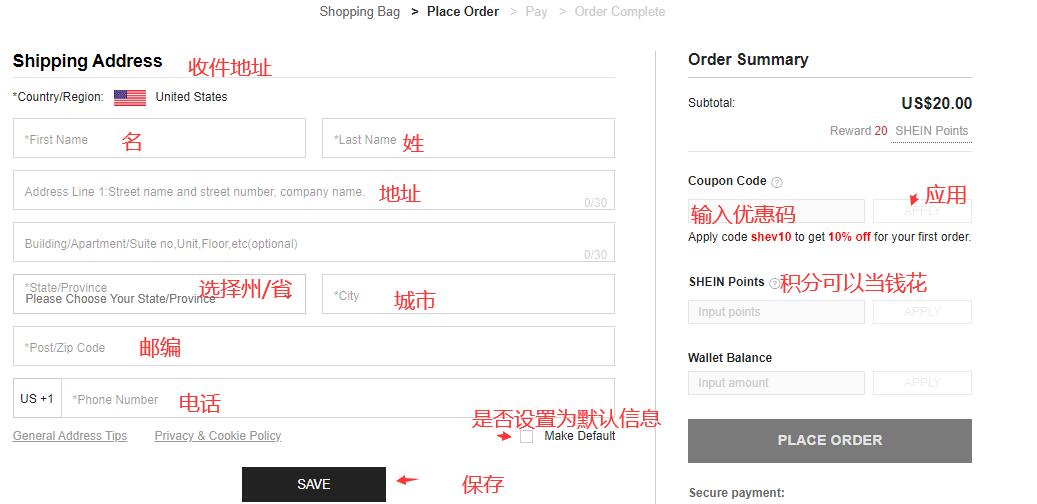Open the US +1 country code selector
1037x504 pixels.
[37, 398]
